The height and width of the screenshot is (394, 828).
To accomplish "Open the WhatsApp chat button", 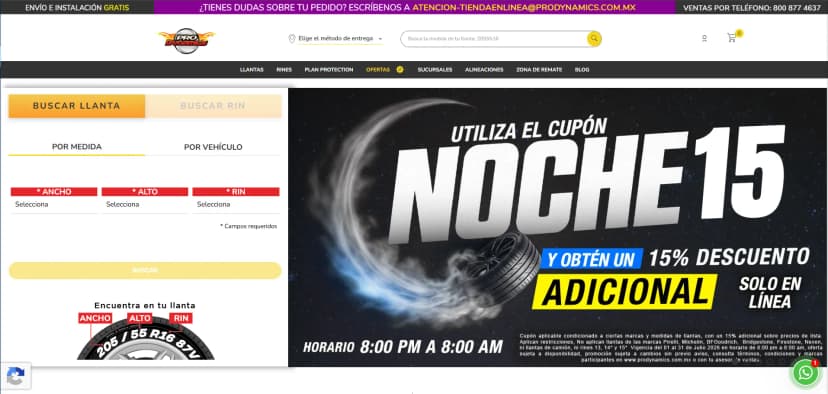I will (x=806, y=373).
